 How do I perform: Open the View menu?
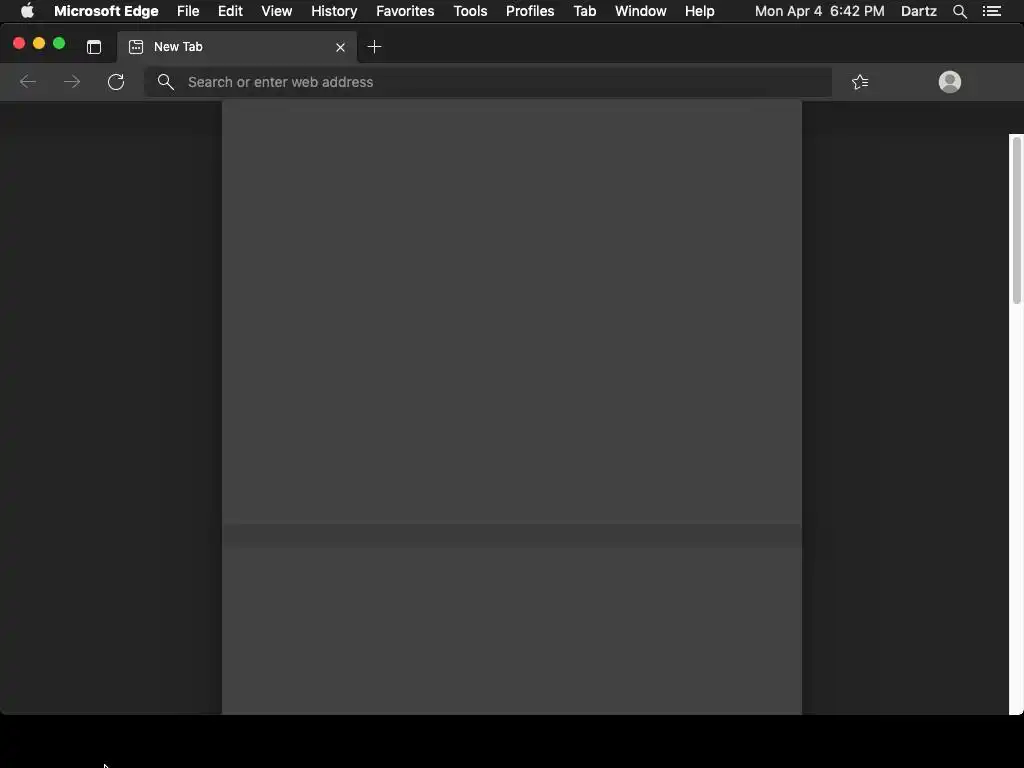click(276, 11)
